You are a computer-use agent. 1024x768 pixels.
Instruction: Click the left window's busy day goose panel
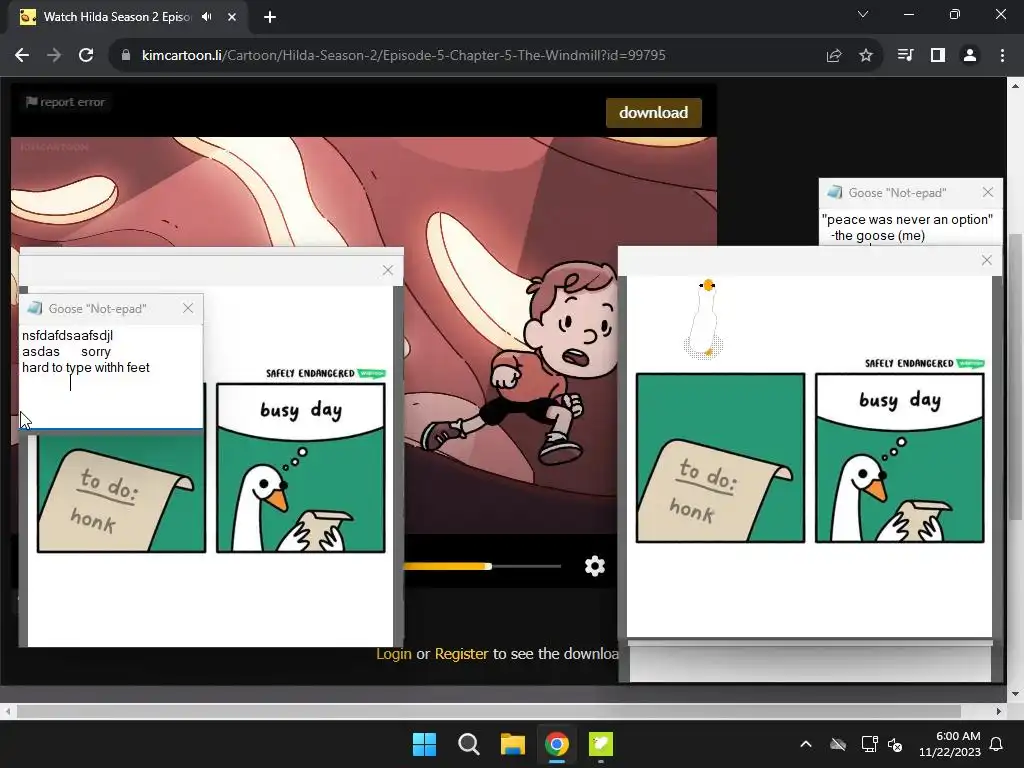[x=301, y=468]
